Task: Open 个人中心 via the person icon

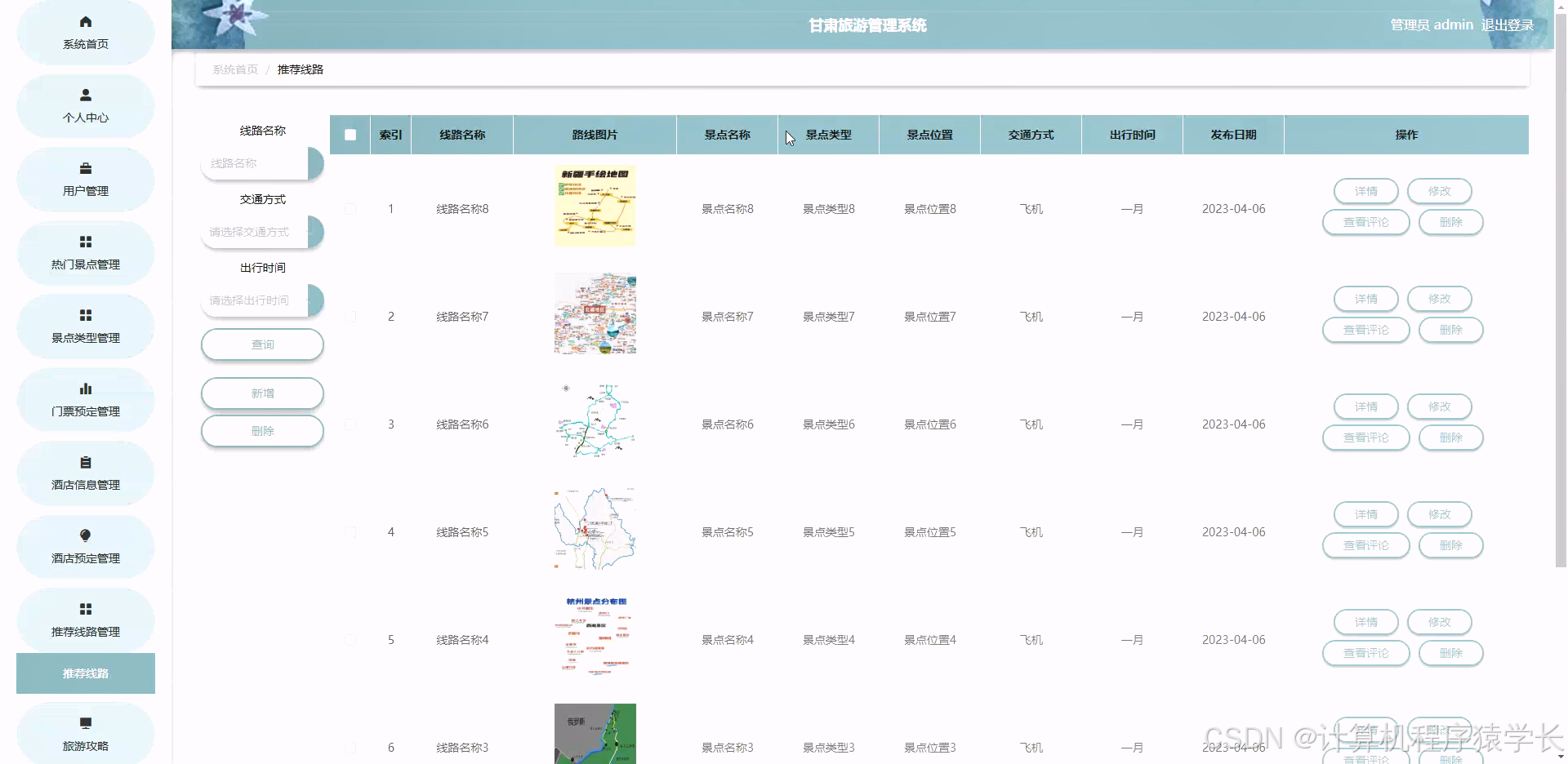Action: pos(85,93)
